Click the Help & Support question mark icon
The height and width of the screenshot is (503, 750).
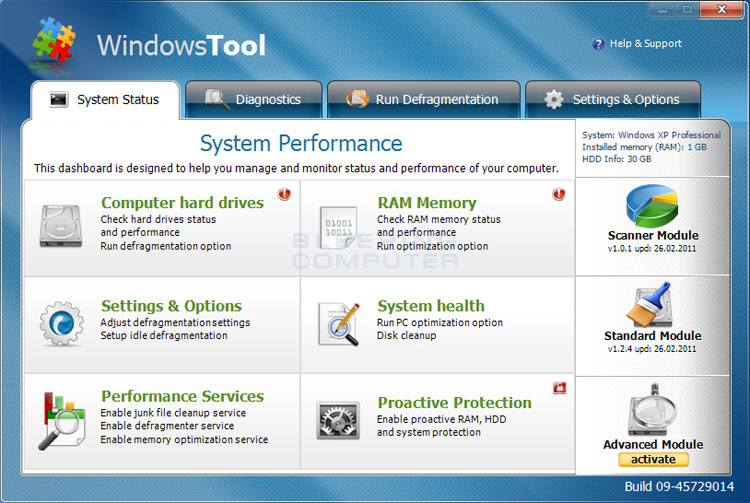point(598,44)
